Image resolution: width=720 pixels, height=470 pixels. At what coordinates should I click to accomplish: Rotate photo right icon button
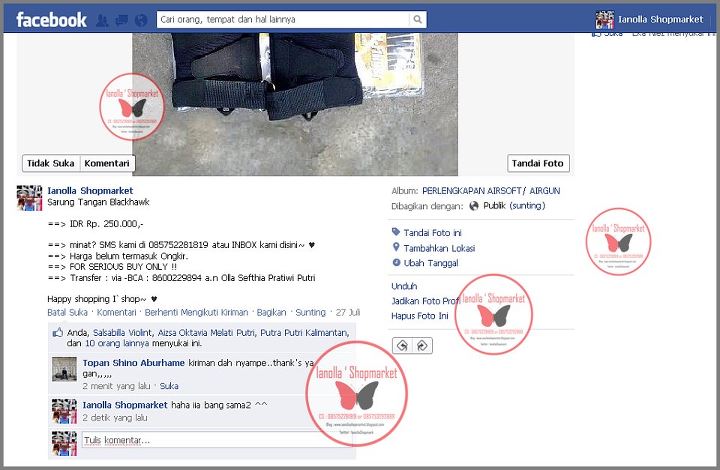(x=422, y=346)
